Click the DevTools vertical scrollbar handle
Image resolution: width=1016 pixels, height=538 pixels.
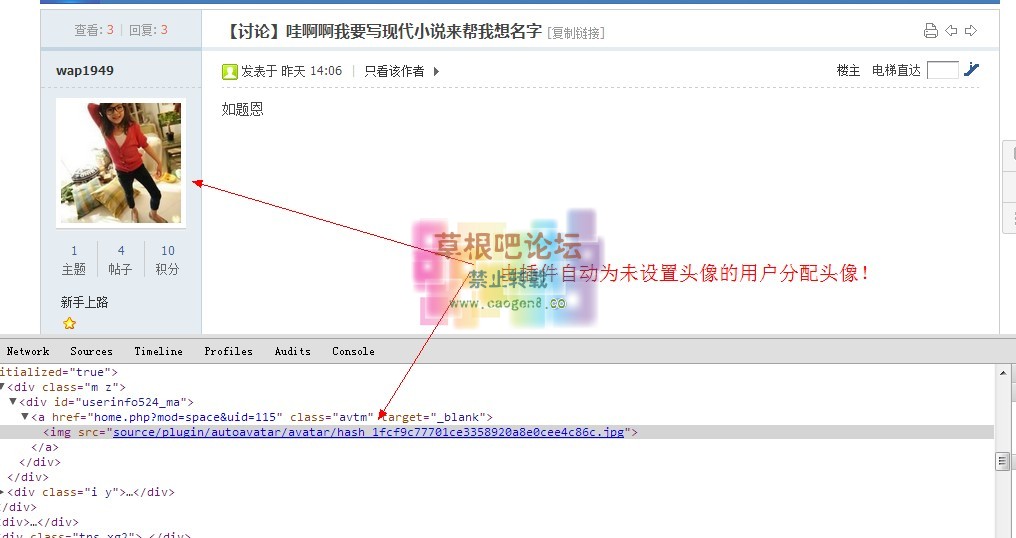click(1001, 461)
